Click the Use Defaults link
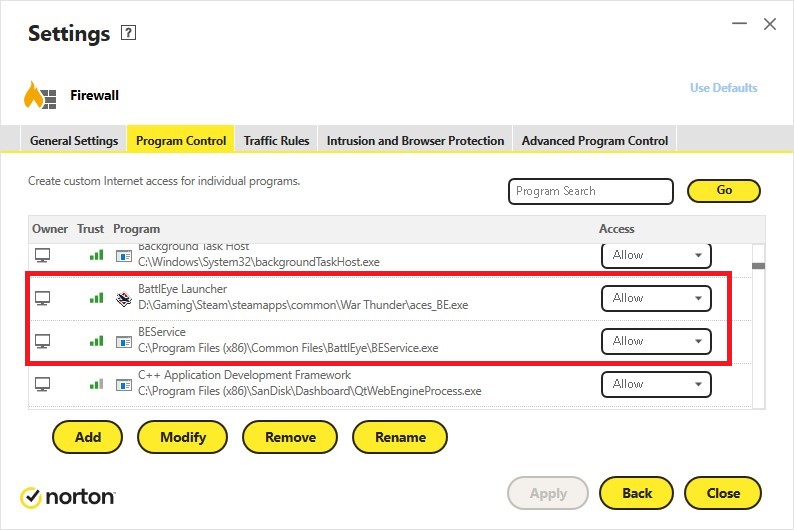Viewport: 794px width, 530px height. (723, 88)
